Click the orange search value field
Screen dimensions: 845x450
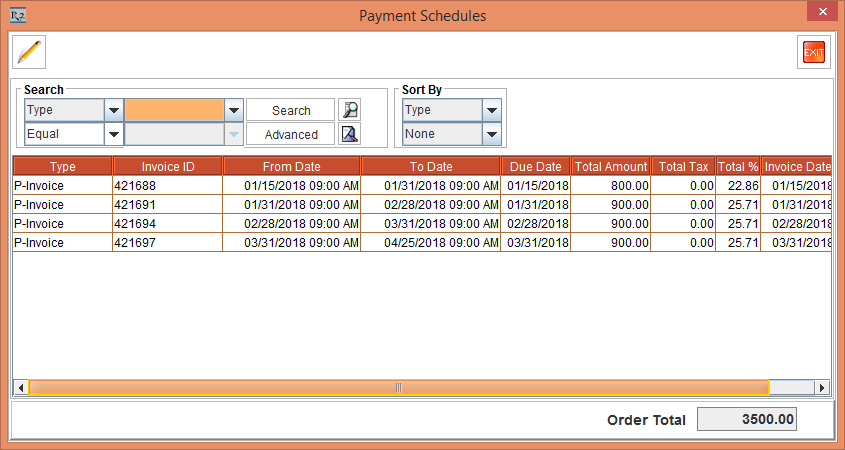pos(174,110)
